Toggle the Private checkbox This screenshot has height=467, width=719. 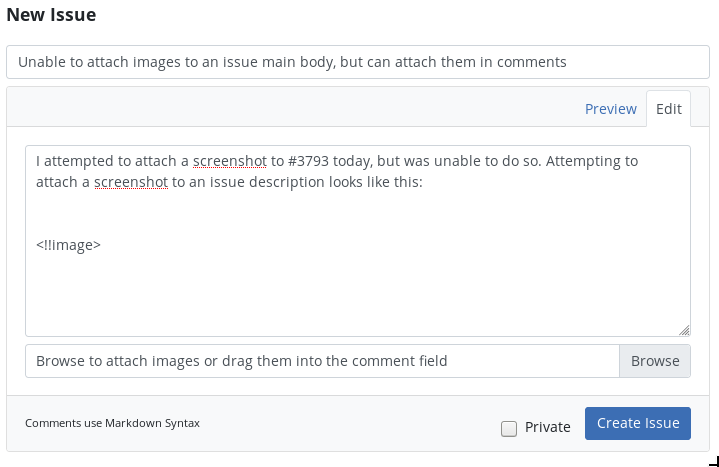[x=509, y=428]
